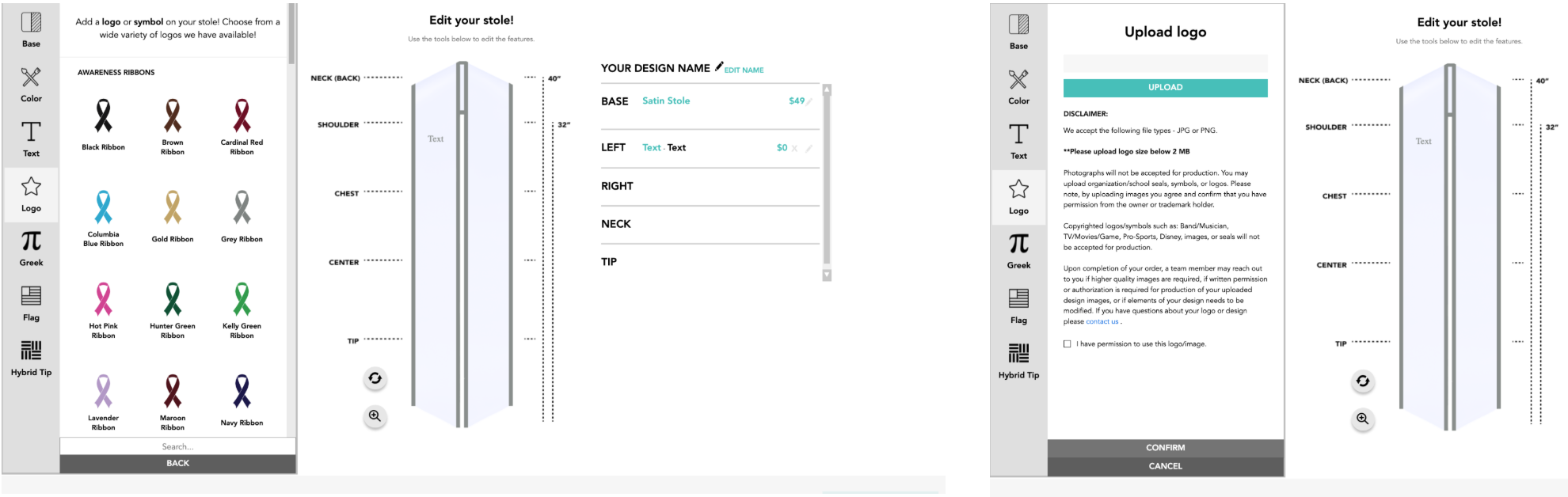Remove LEFT text item with the X icon
The image size is (1568, 497).
(794, 148)
